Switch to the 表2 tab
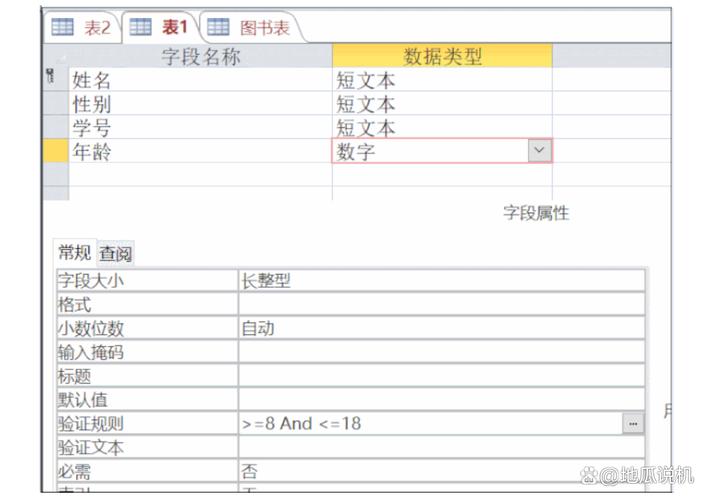The image size is (708, 500). click(82, 28)
